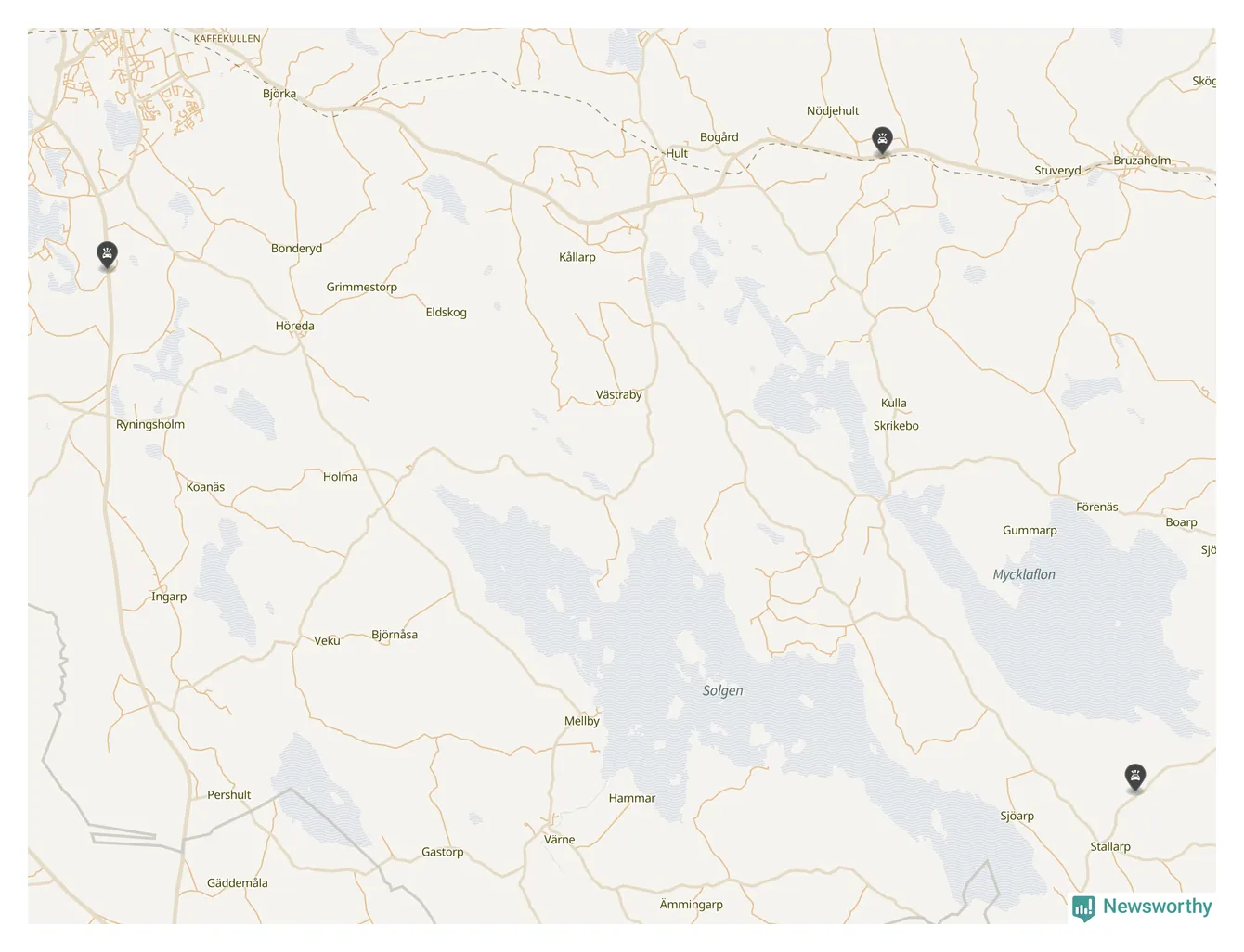Click the car marker above Ryningsholm road
This screenshot has height=952, width=1244.
(x=108, y=255)
